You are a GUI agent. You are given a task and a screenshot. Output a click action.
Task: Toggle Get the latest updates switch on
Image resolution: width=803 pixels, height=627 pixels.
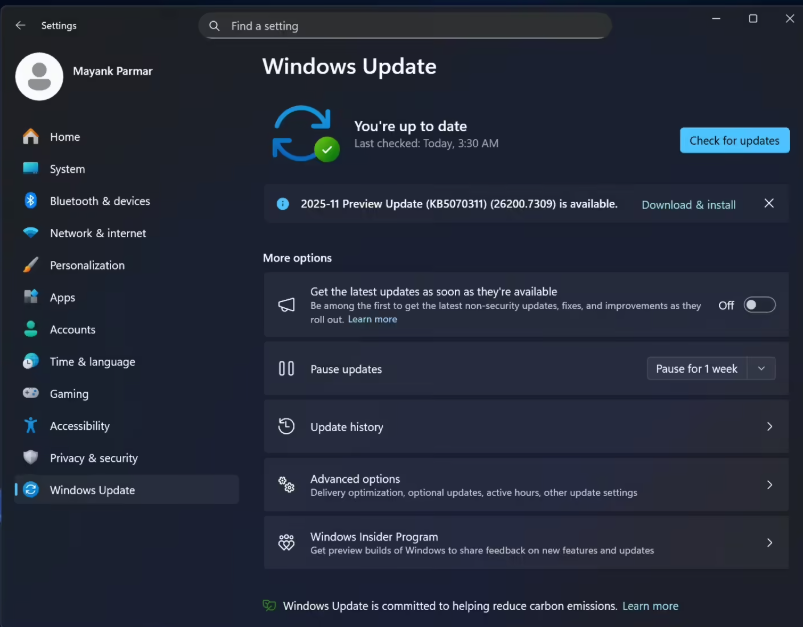pos(759,305)
